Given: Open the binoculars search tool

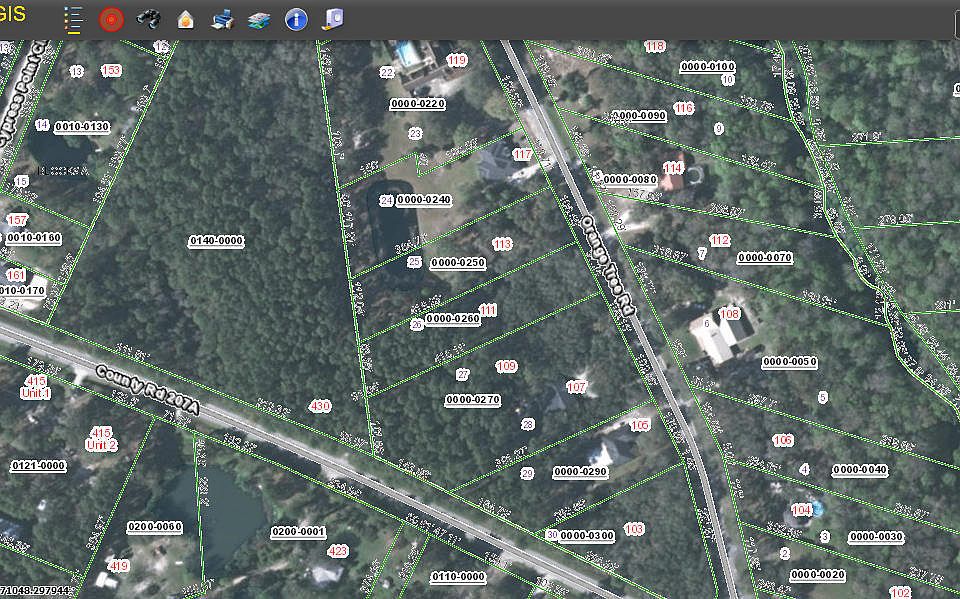Looking at the screenshot, I should click(x=148, y=19).
